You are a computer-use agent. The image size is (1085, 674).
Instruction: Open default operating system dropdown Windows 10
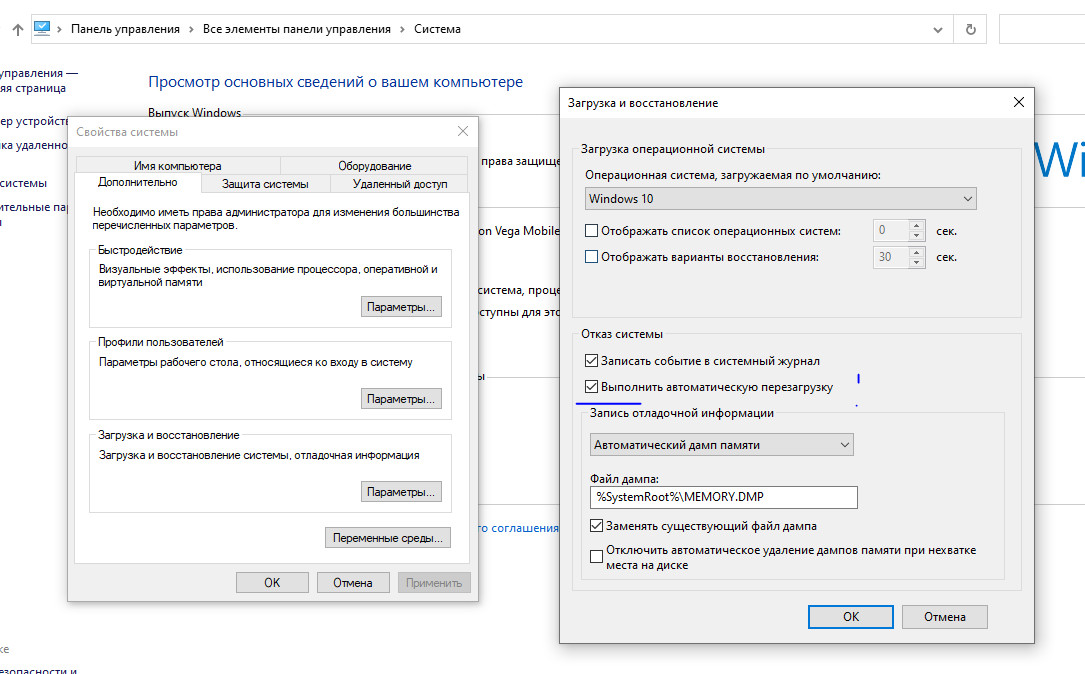[x=781, y=199]
